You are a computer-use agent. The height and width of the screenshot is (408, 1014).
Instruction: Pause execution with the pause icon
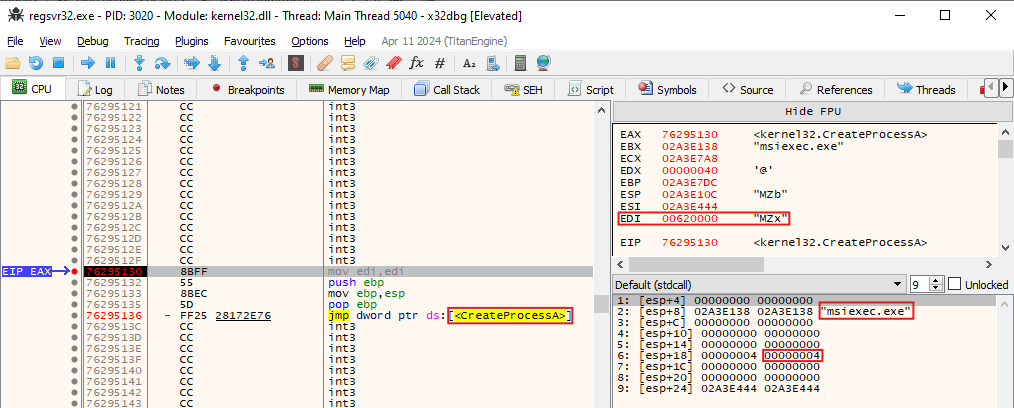pyautogui.click(x=111, y=63)
